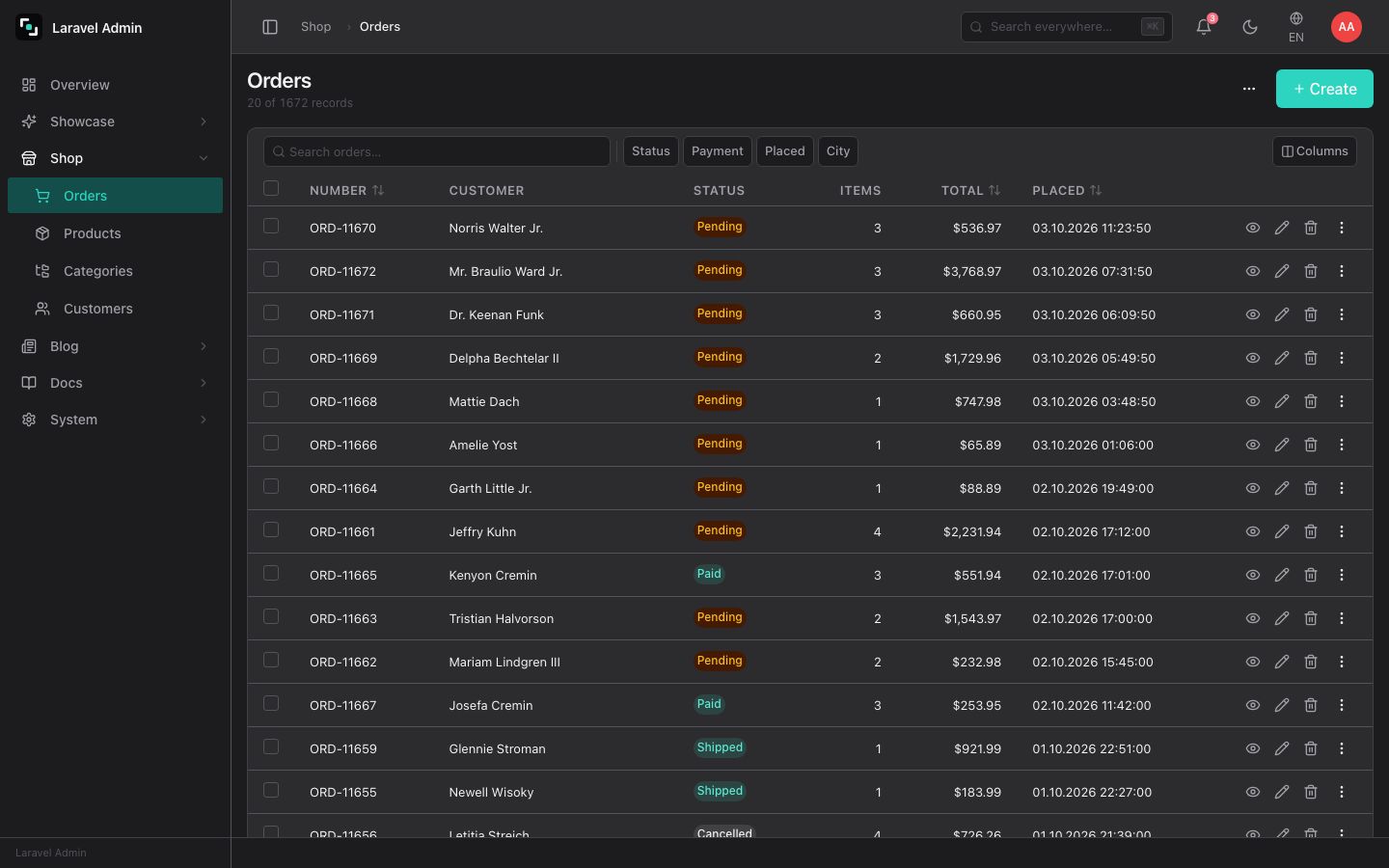Screen dimensions: 1389x868
Task: Open row actions menu for ORD-11669
Action: [1342, 358]
